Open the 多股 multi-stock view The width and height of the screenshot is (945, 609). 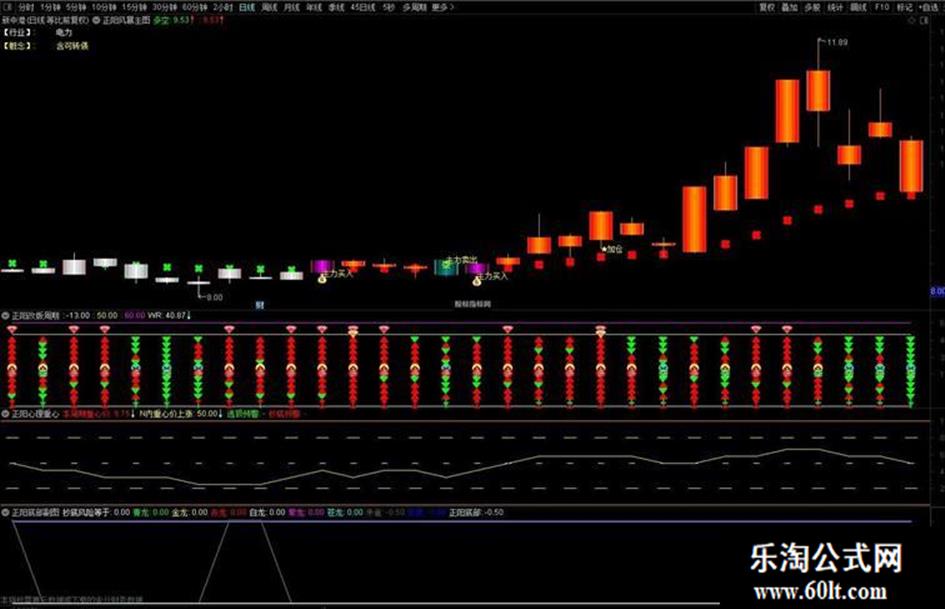(812, 7)
